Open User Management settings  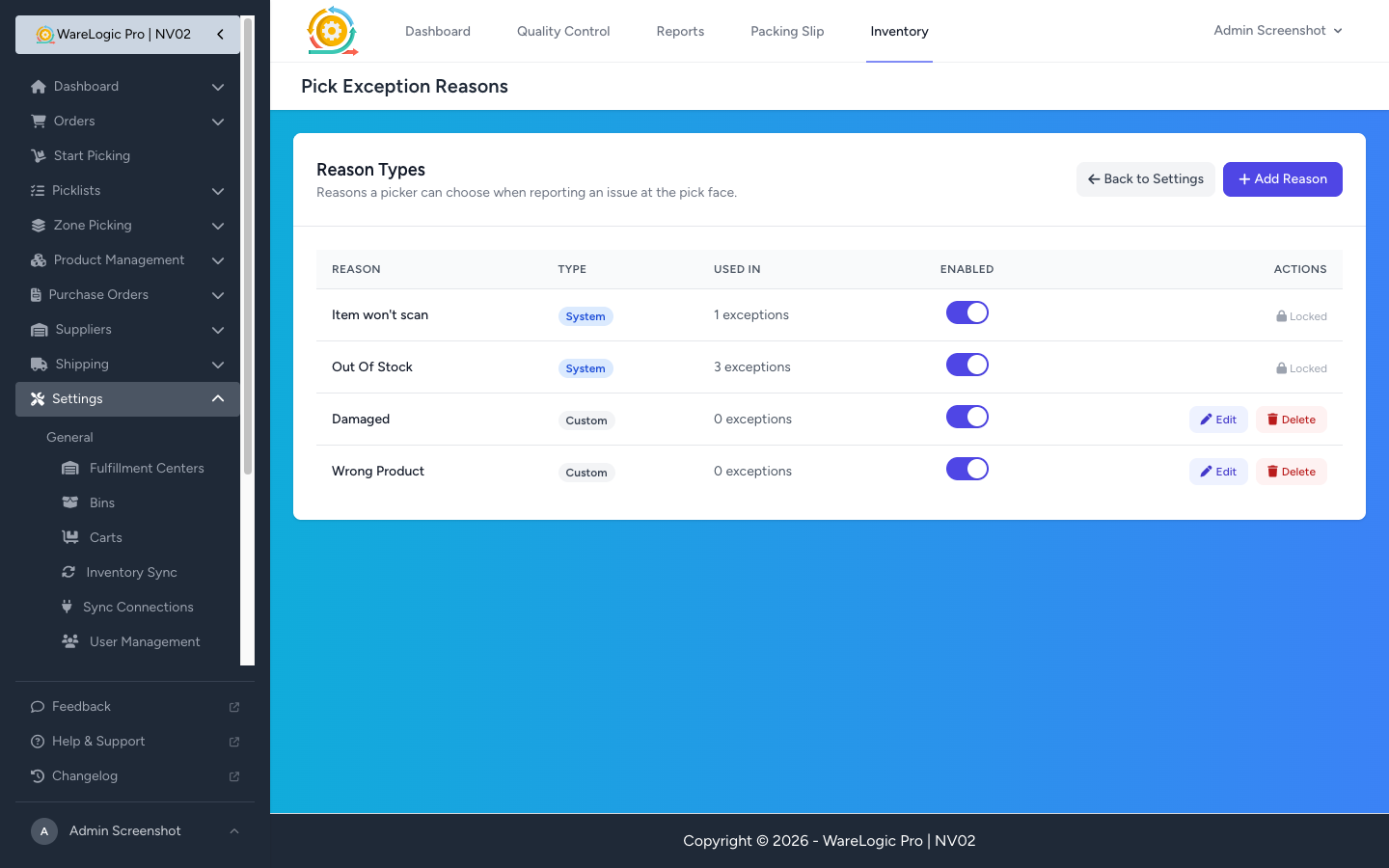click(x=68, y=641)
